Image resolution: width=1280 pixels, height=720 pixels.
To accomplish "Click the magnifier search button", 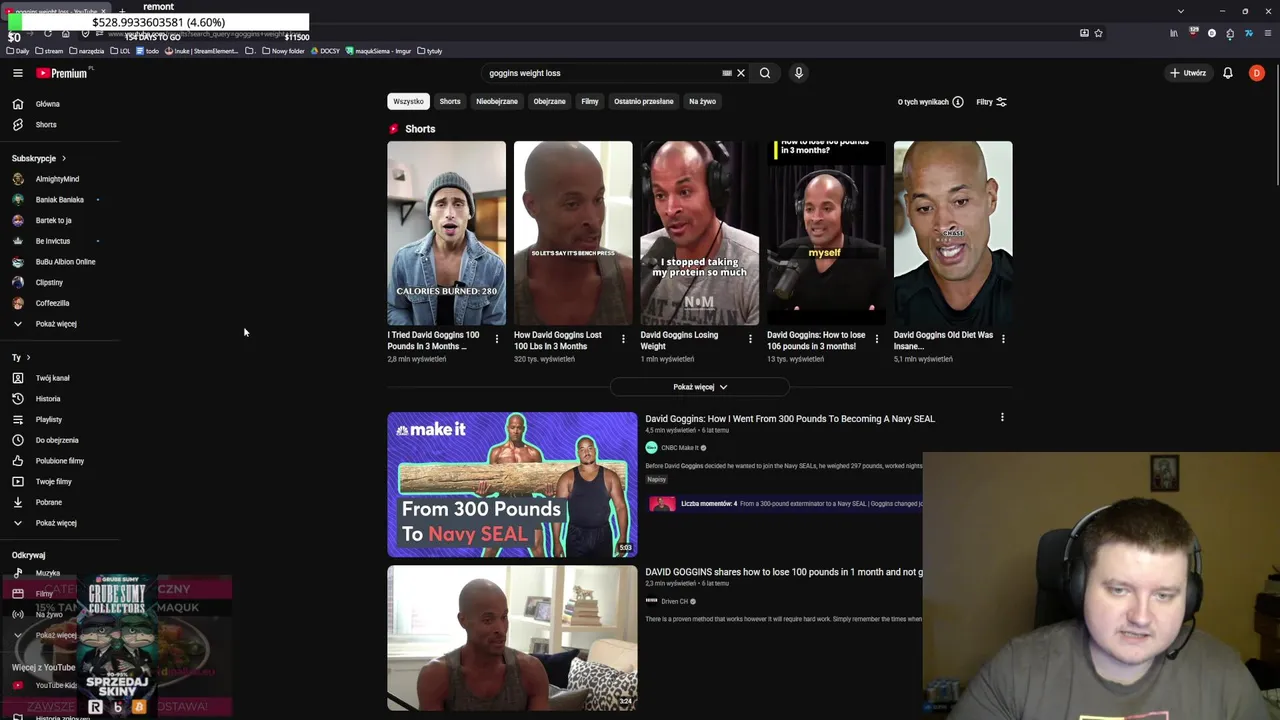I will click(765, 73).
